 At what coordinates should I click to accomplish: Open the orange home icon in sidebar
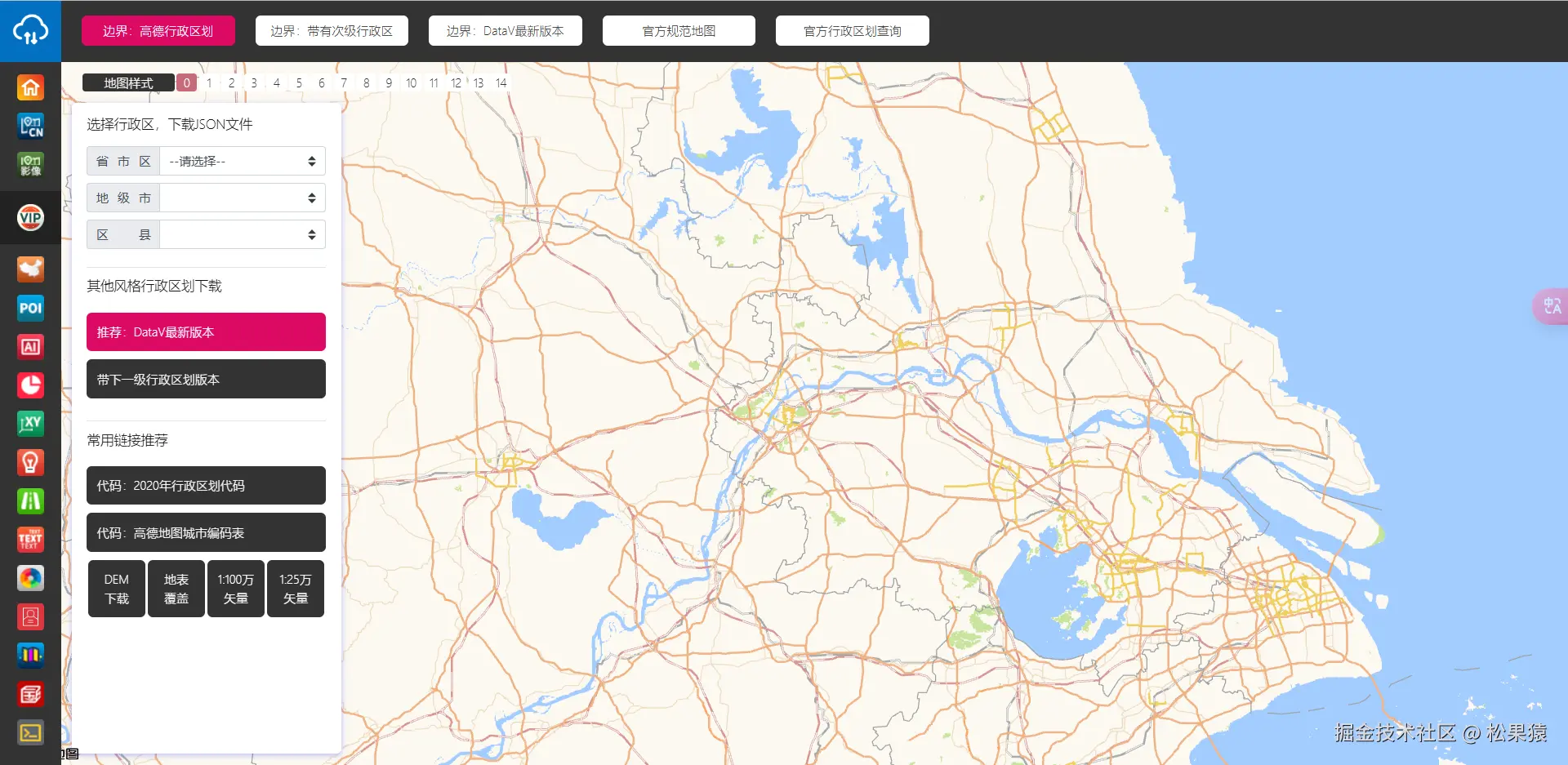tap(30, 87)
